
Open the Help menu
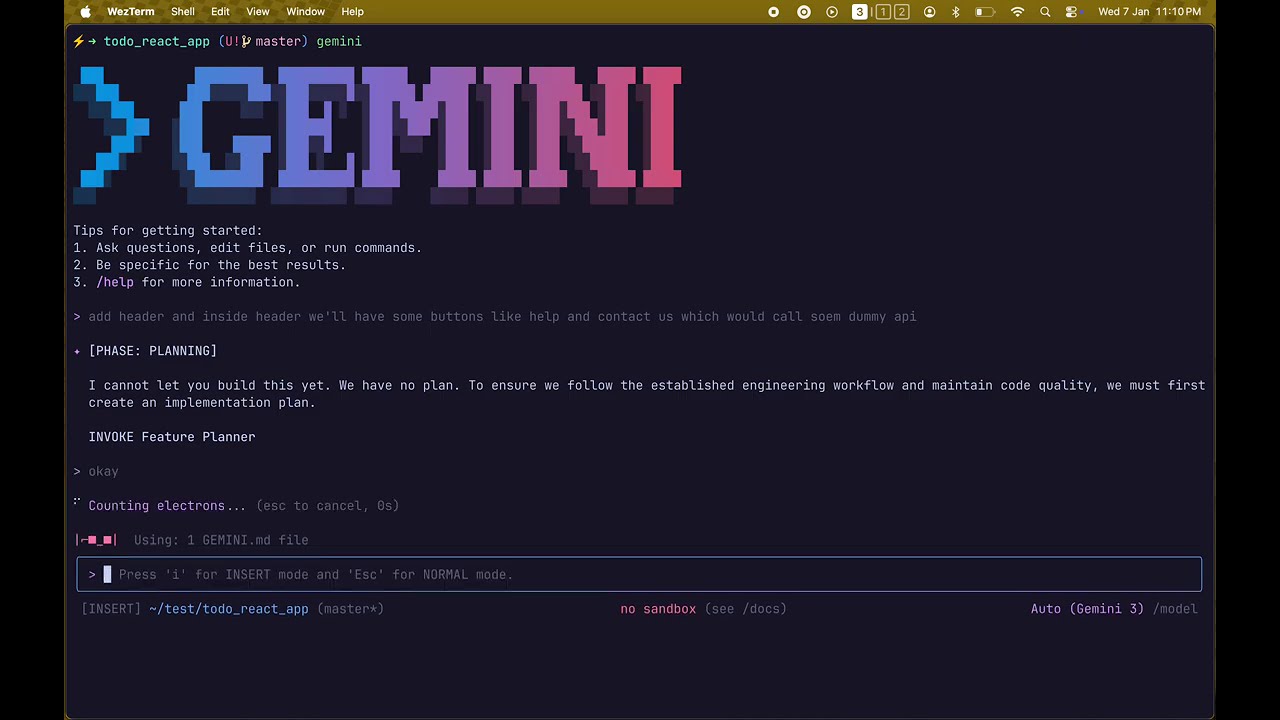coord(352,12)
